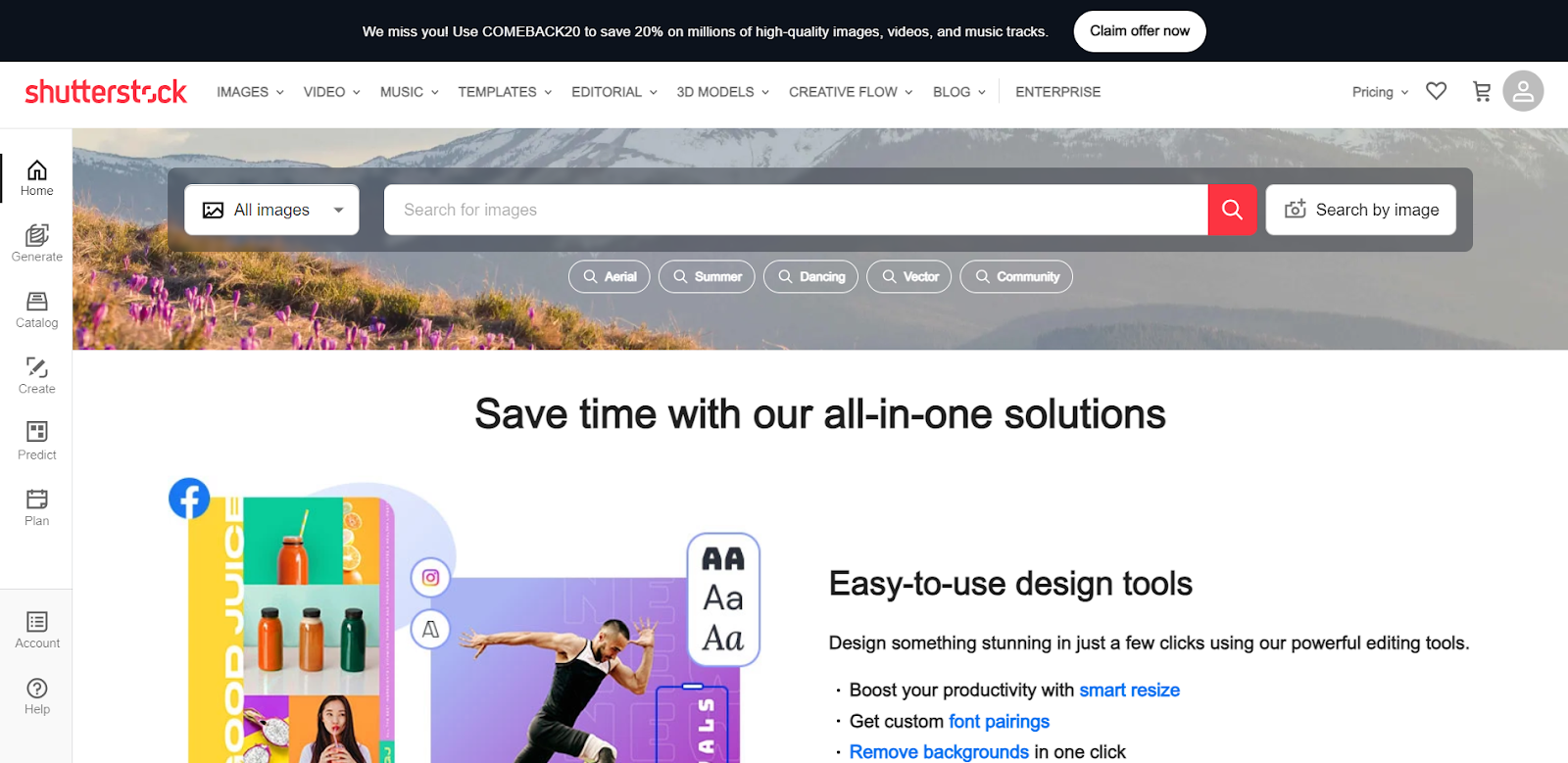The height and width of the screenshot is (763, 1568).
Task: Select the Summer suggested search chip
Action: [x=707, y=276]
